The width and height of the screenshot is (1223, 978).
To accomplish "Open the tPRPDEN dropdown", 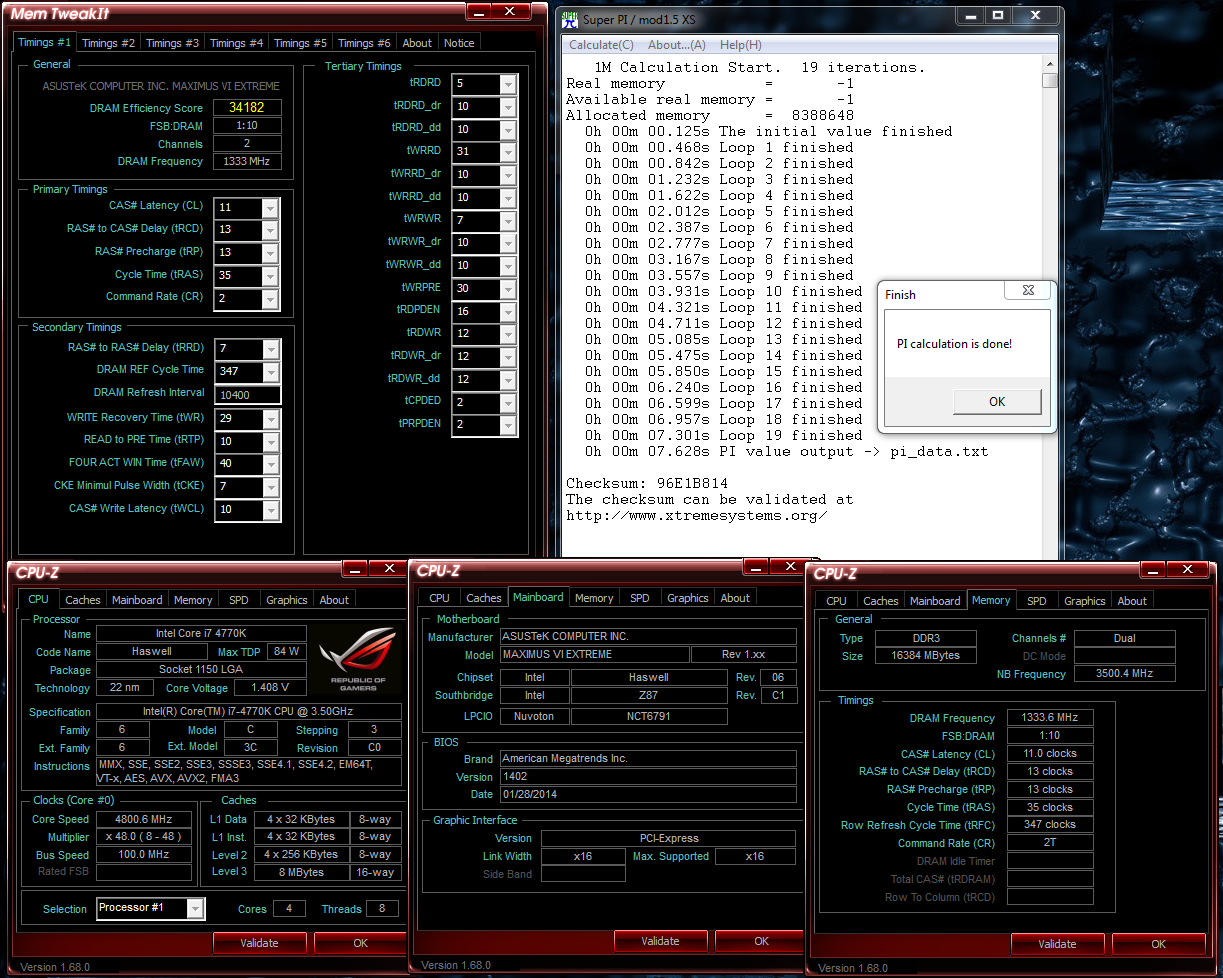I will pyautogui.click(x=507, y=425).
